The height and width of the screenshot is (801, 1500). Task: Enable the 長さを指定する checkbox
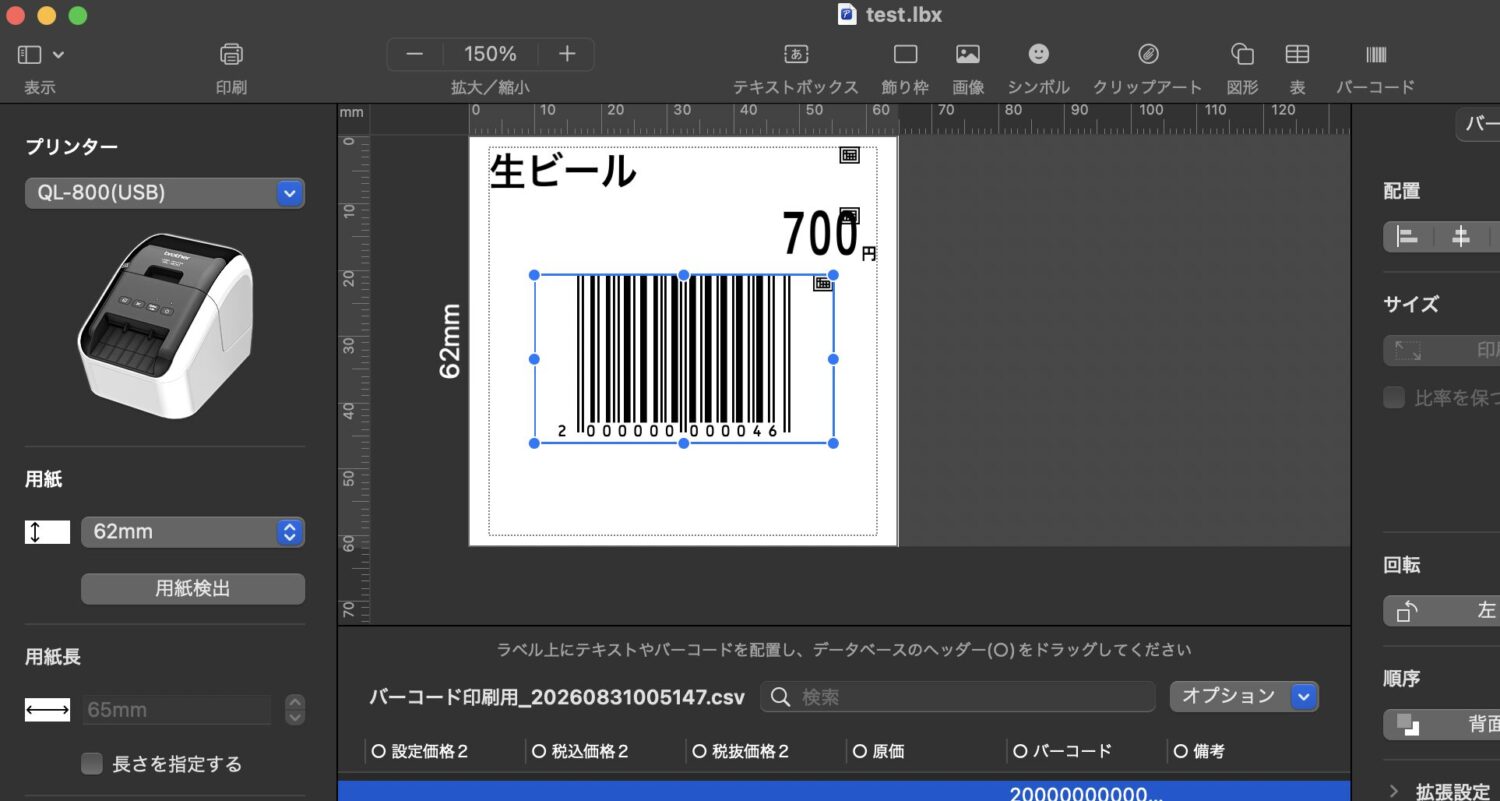[92, 764]
